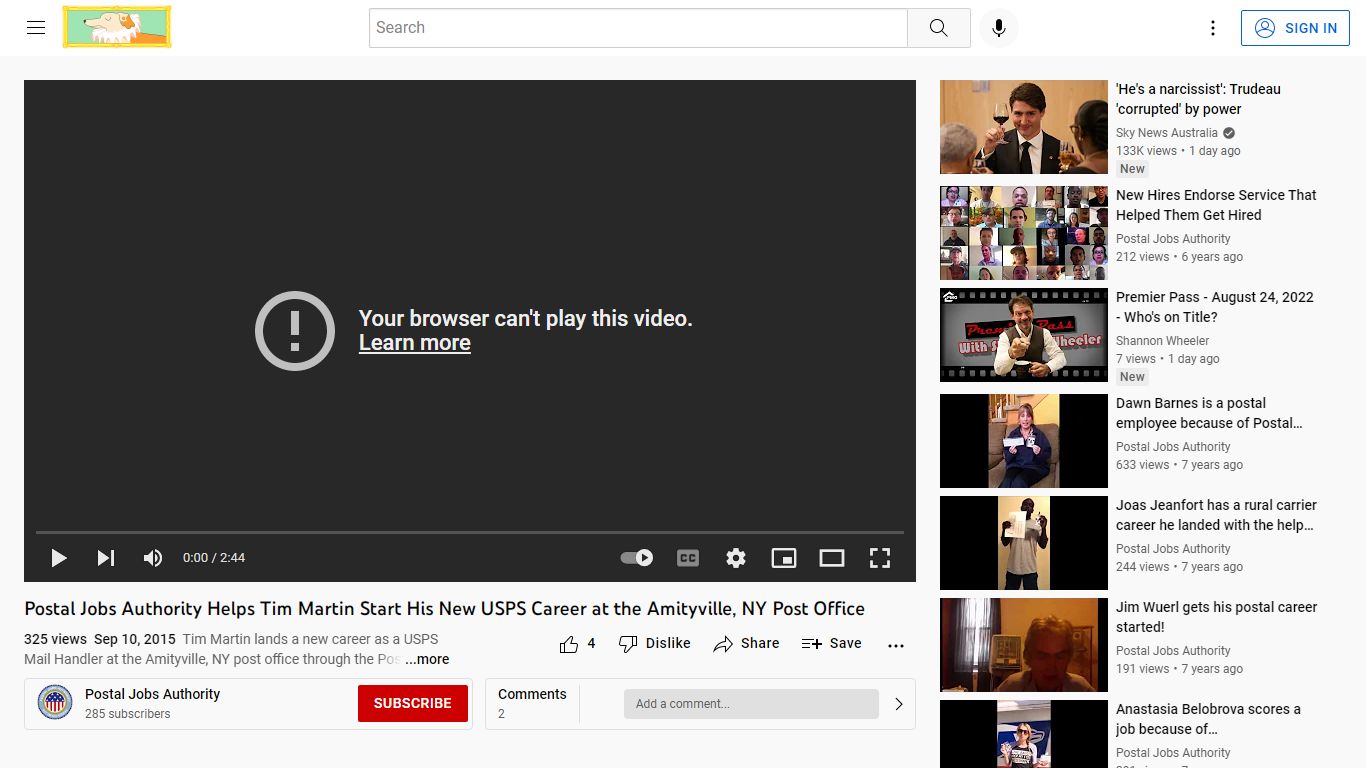
Task: Enter full screen mode
Action: coord(880,558)
